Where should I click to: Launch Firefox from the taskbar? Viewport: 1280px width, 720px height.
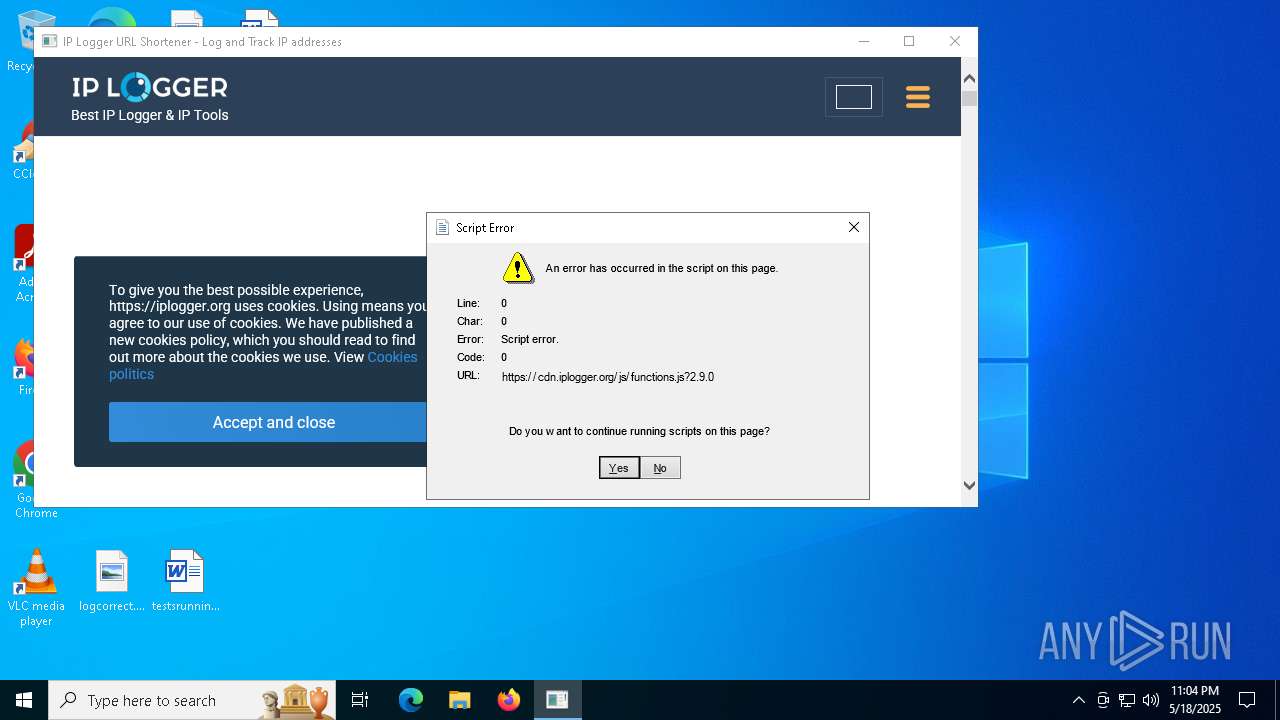(509, 700)
